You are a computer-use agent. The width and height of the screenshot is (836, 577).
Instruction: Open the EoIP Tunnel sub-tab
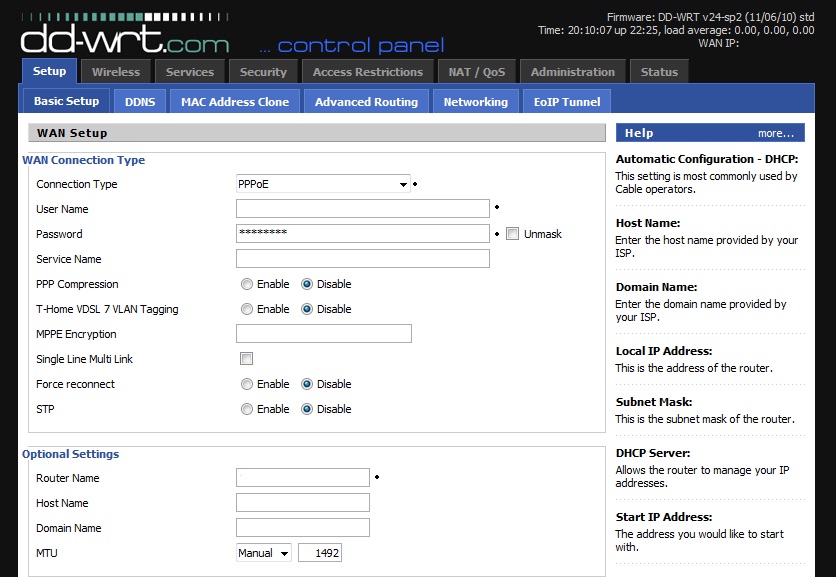(x=566, y=101)
